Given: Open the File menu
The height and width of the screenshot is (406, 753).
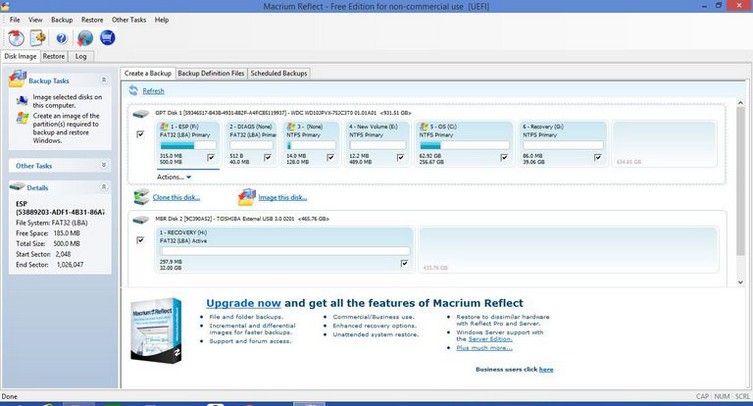Looking at the screenshot, I should pos(15,20).
